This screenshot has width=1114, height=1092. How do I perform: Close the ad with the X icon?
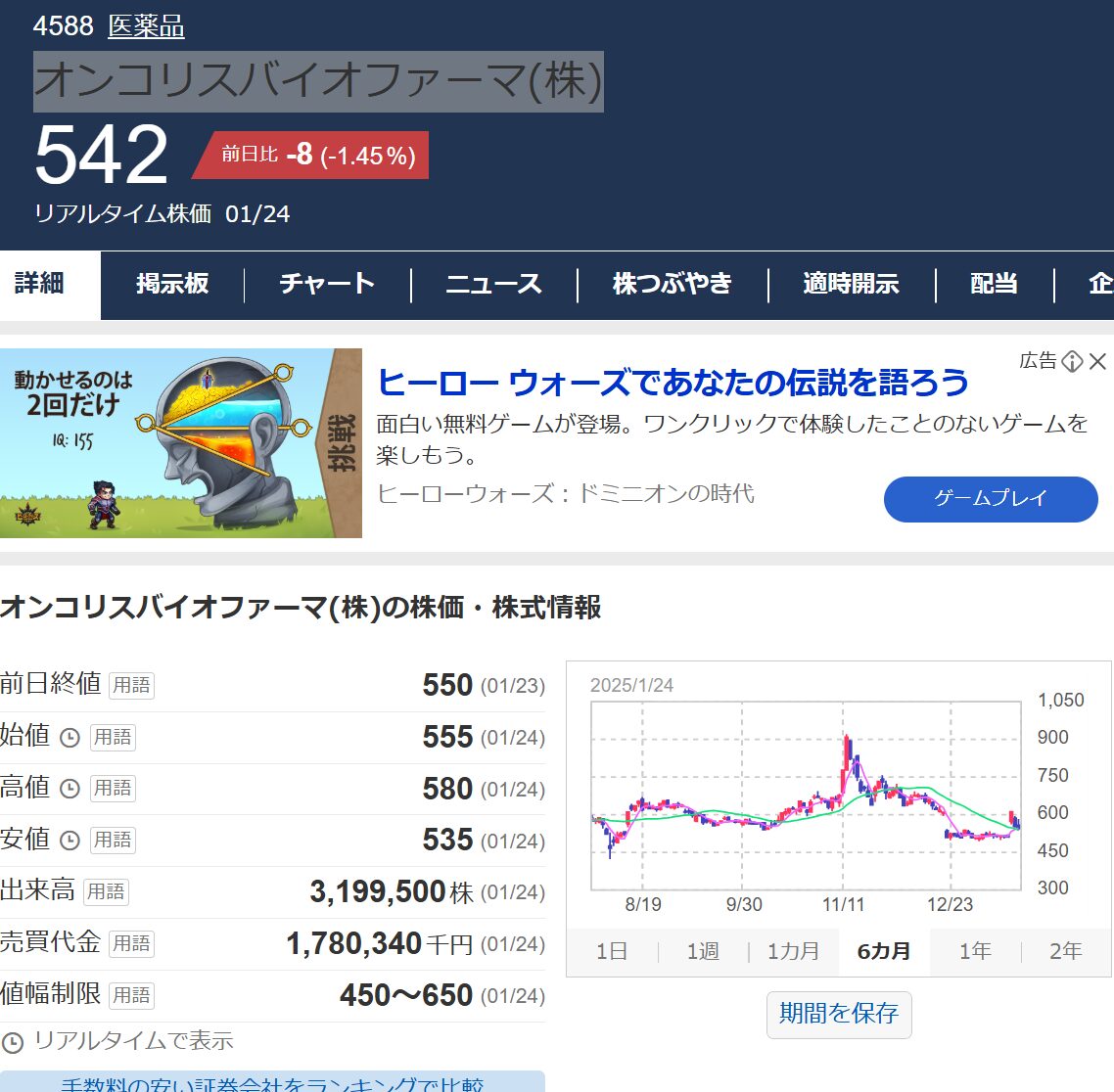[x=1098, y=362]
